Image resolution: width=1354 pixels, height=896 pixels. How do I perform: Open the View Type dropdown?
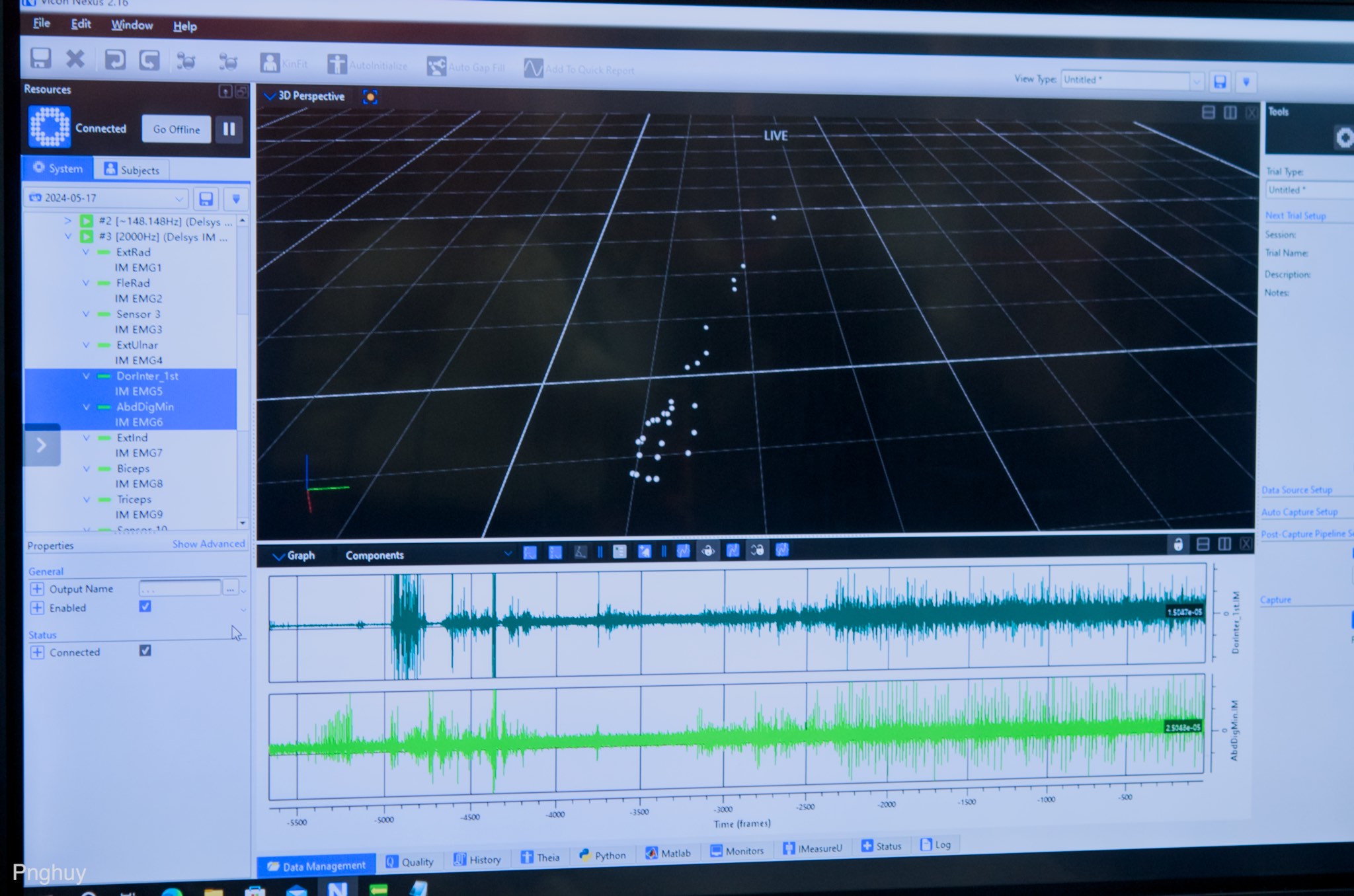tap(1197, 81)
